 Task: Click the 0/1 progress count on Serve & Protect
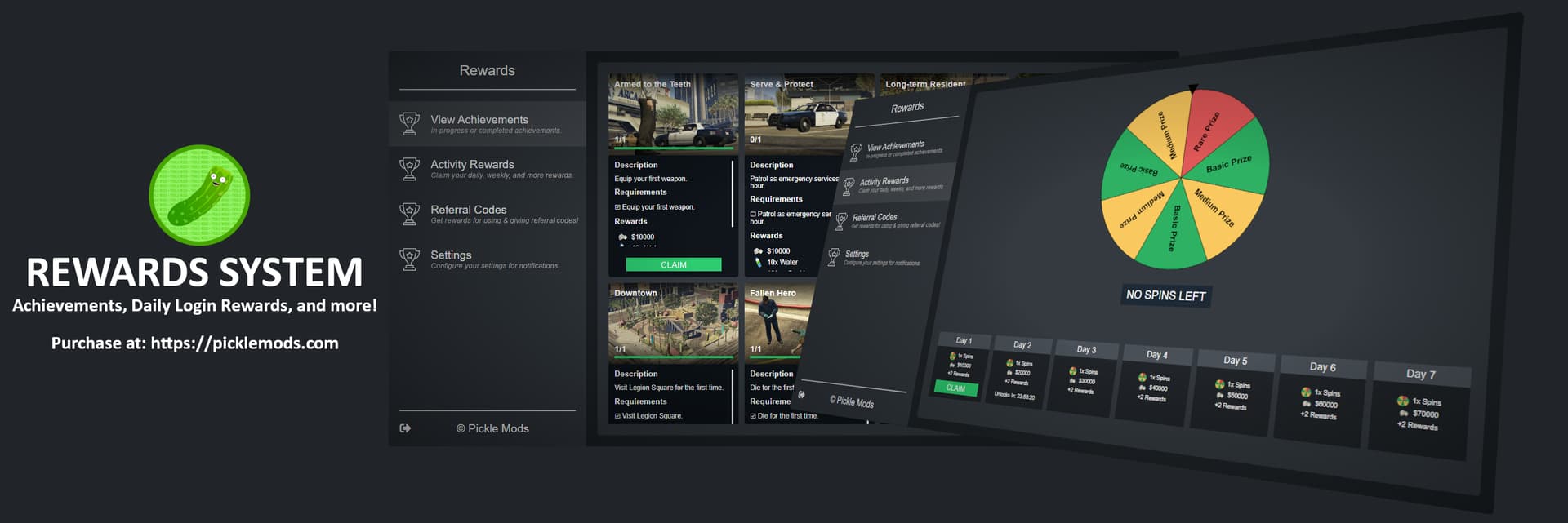(755, 140)
